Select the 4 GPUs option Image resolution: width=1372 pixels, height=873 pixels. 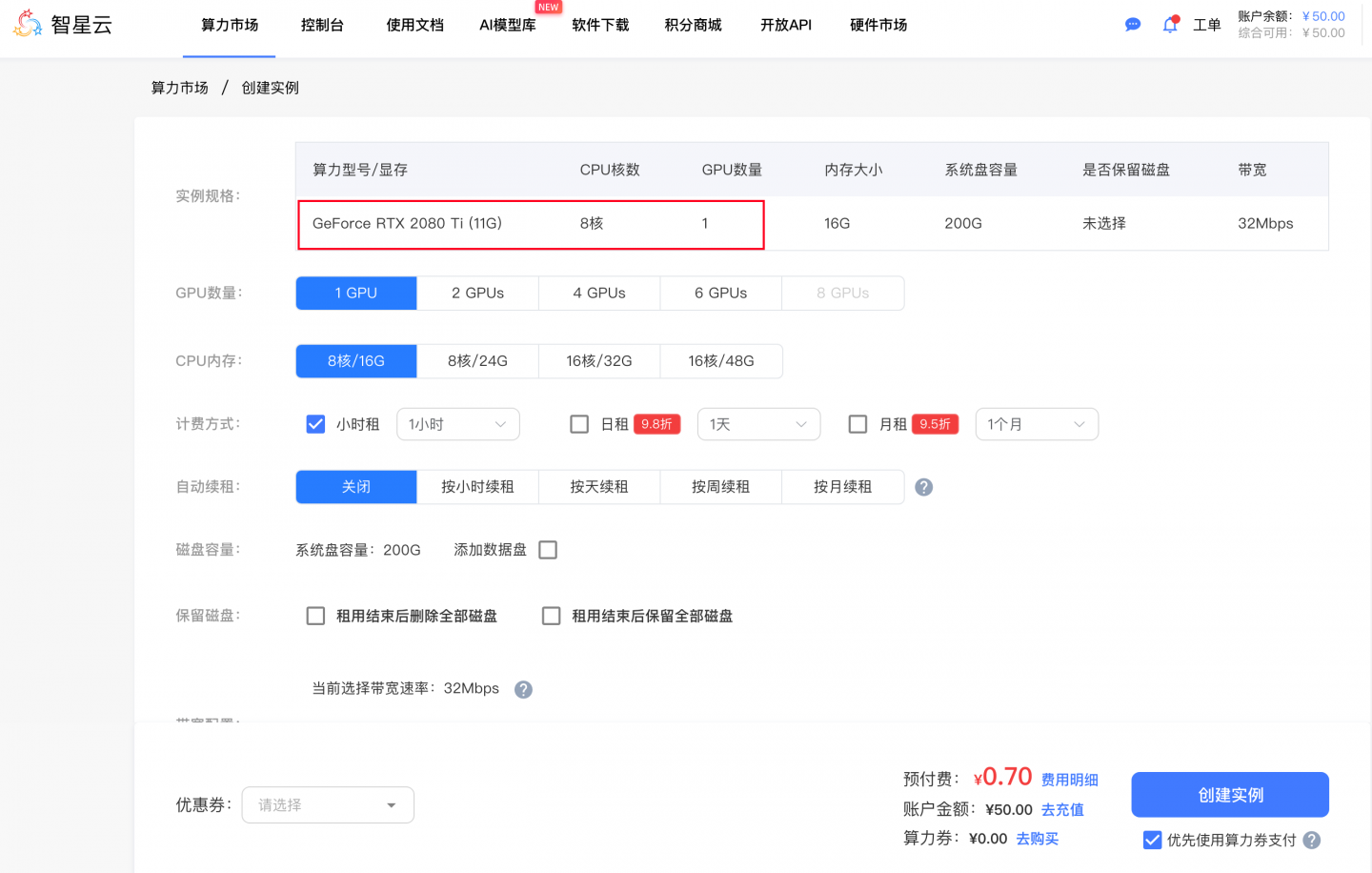click(599, 294)
